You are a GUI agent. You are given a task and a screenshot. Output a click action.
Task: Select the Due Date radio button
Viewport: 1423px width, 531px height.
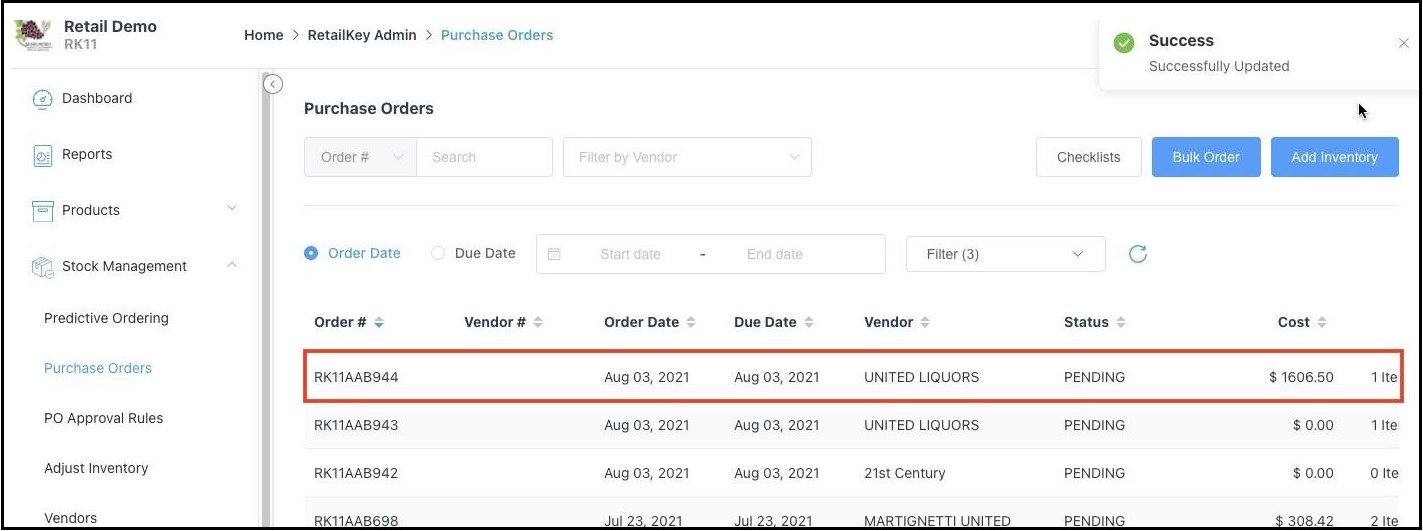click(x=438, y=253)
